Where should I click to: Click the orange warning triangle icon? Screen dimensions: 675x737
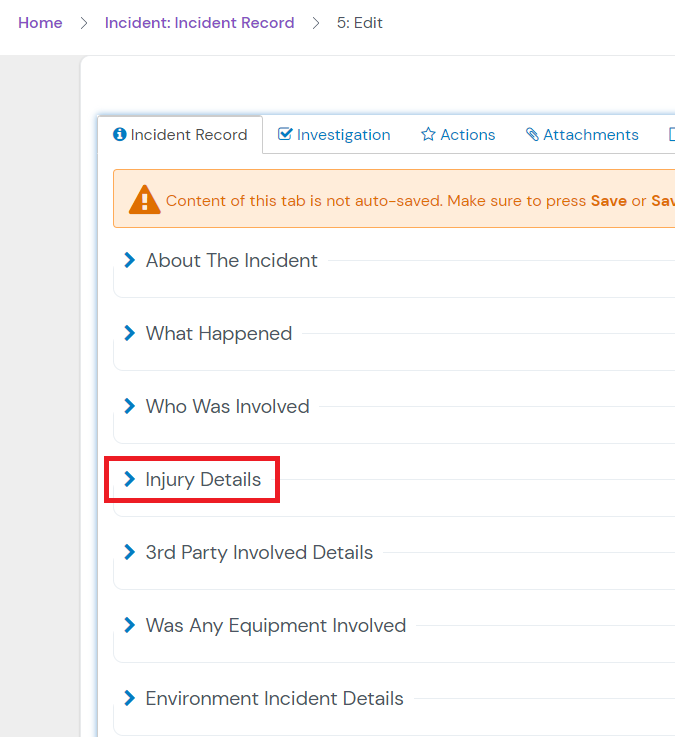point(145,199)
